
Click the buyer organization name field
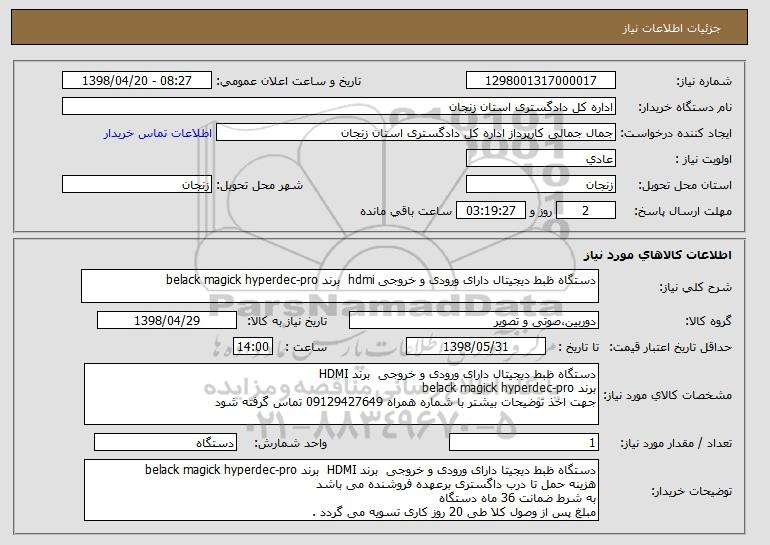[339, 107]
